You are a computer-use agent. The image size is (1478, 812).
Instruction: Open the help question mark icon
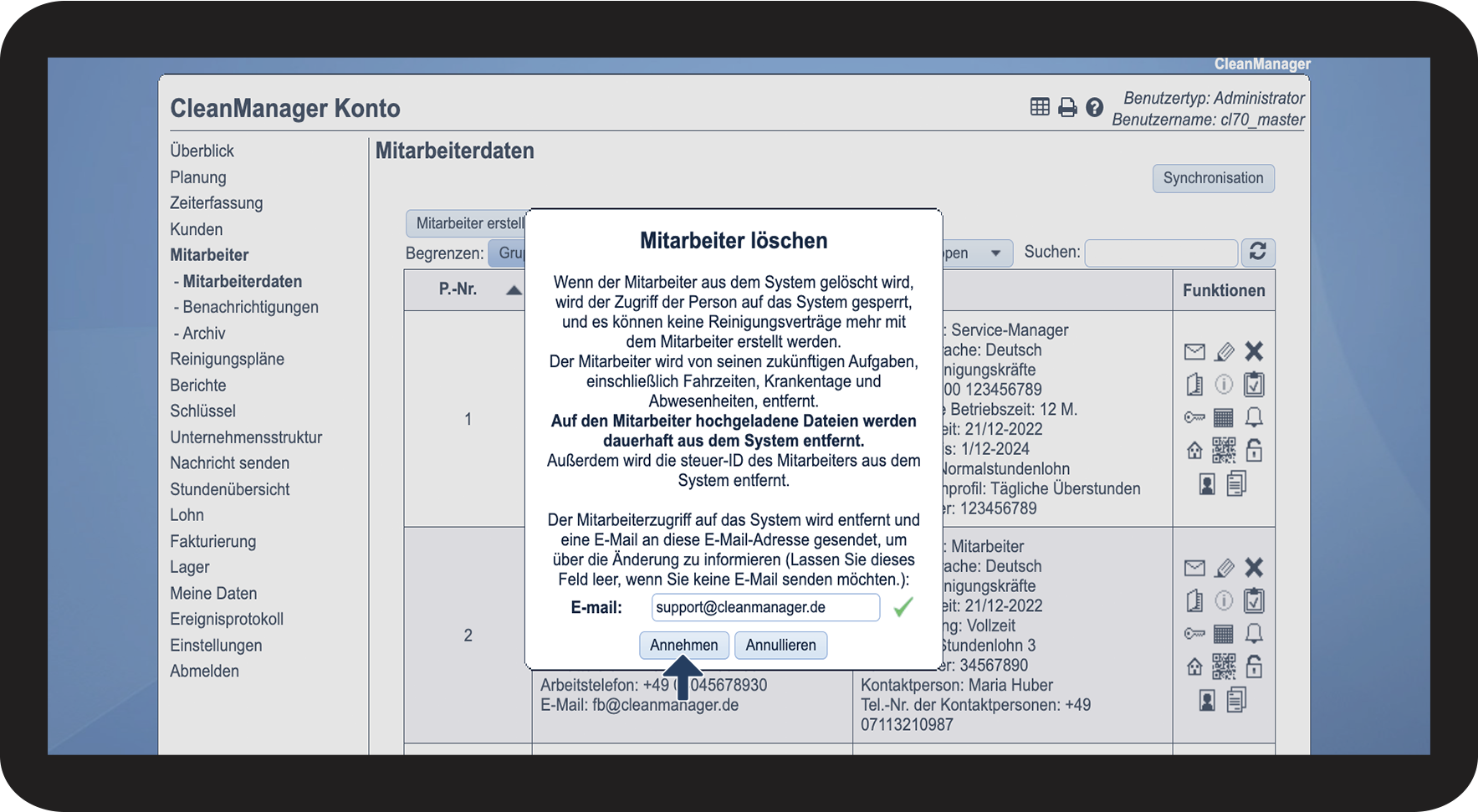coord(1094,108)
